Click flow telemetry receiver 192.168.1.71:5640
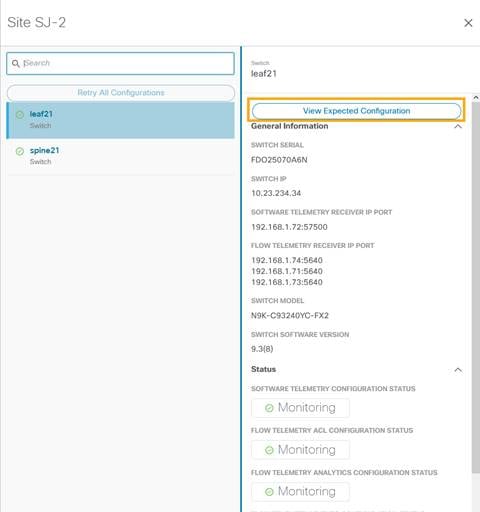 coord(287,271)
